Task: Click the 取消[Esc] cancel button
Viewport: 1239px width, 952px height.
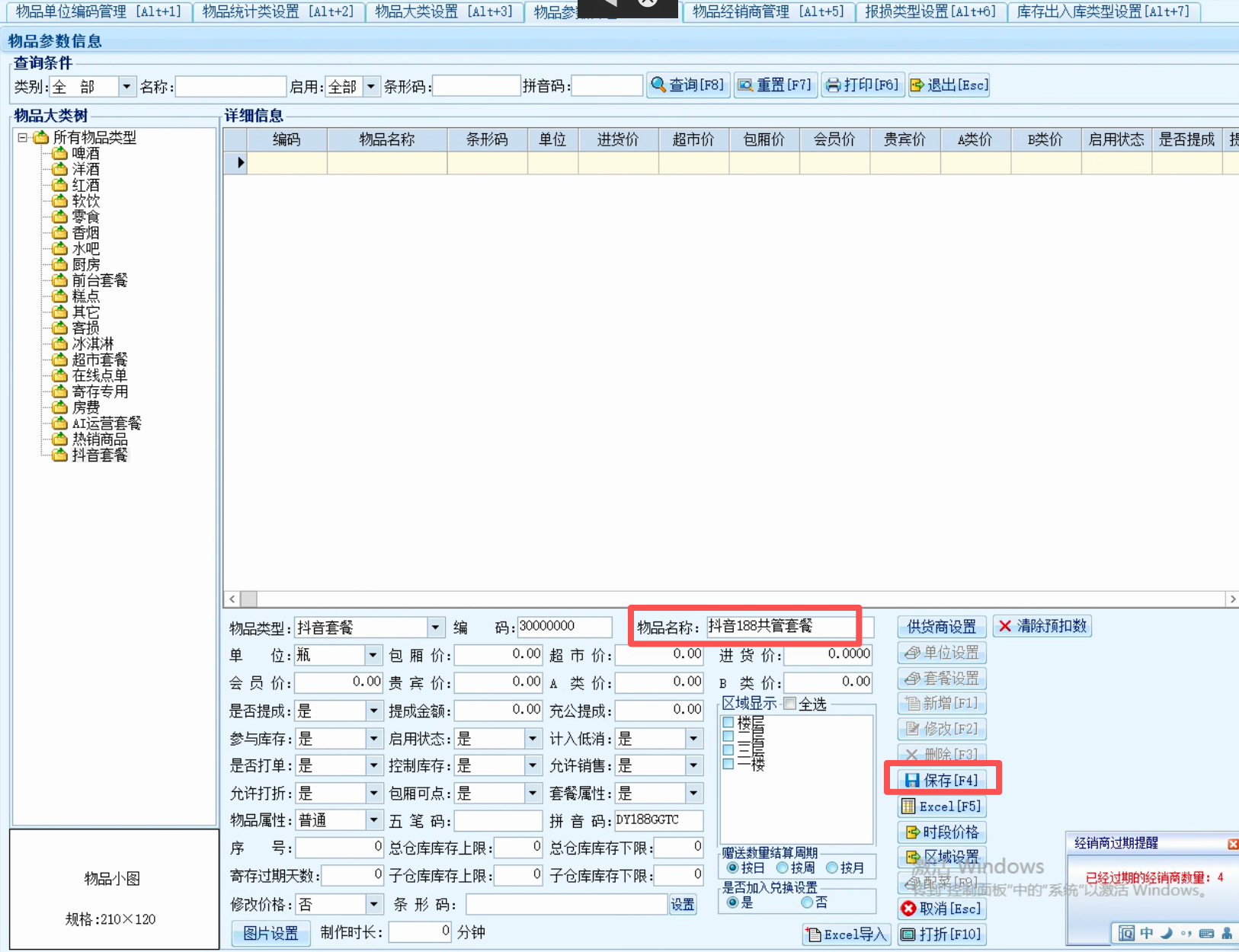Action: [942, 909]
